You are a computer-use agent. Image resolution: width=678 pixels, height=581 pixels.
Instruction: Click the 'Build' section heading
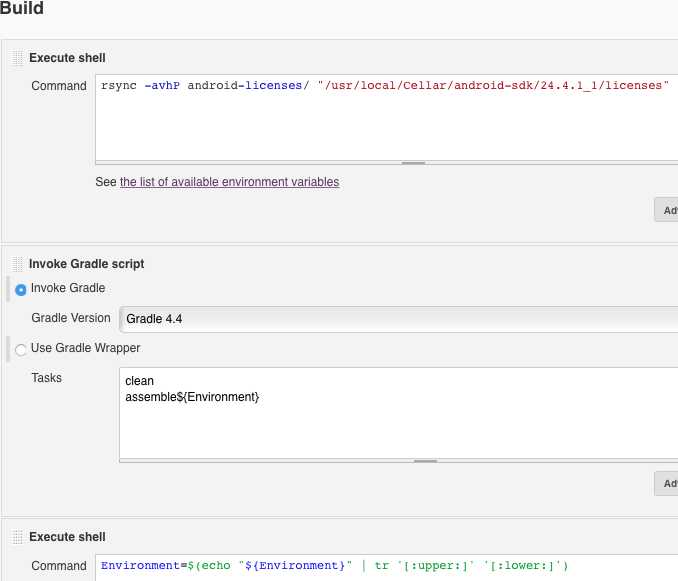[22, 8]
